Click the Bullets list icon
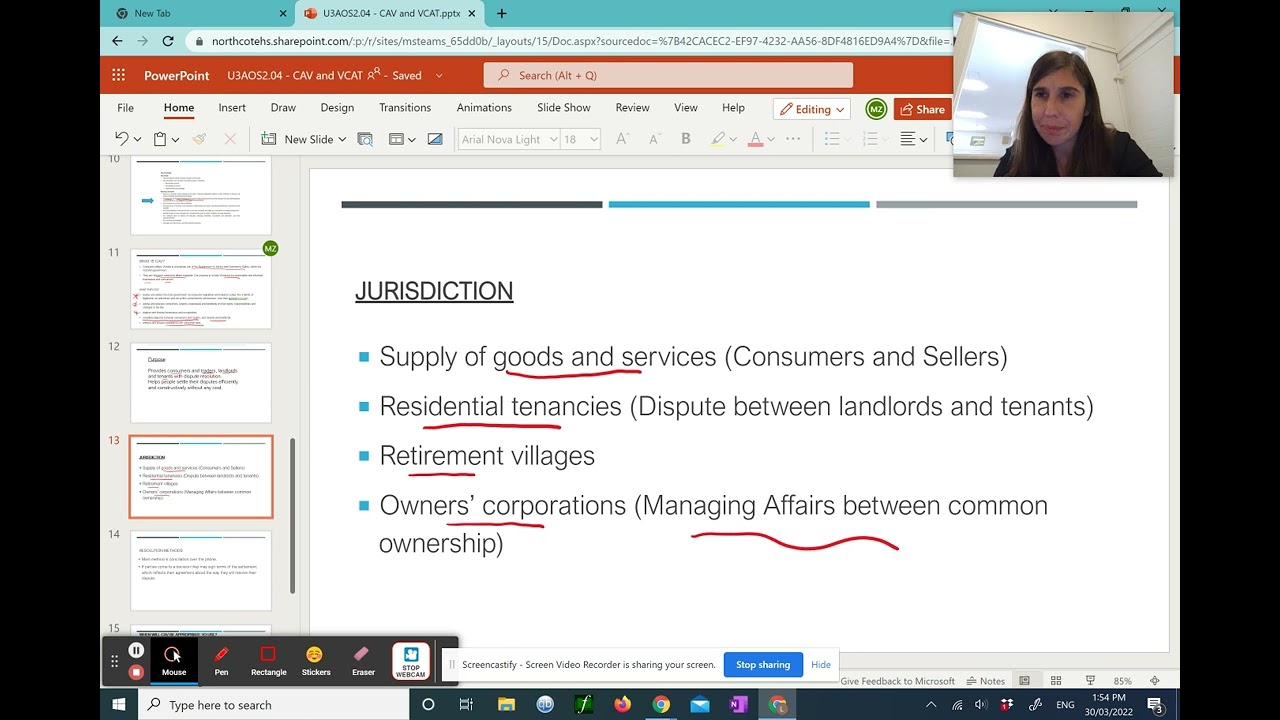The height and width of the screenshot is (720, 1280). pyautogui.click(x=831, y=139)
